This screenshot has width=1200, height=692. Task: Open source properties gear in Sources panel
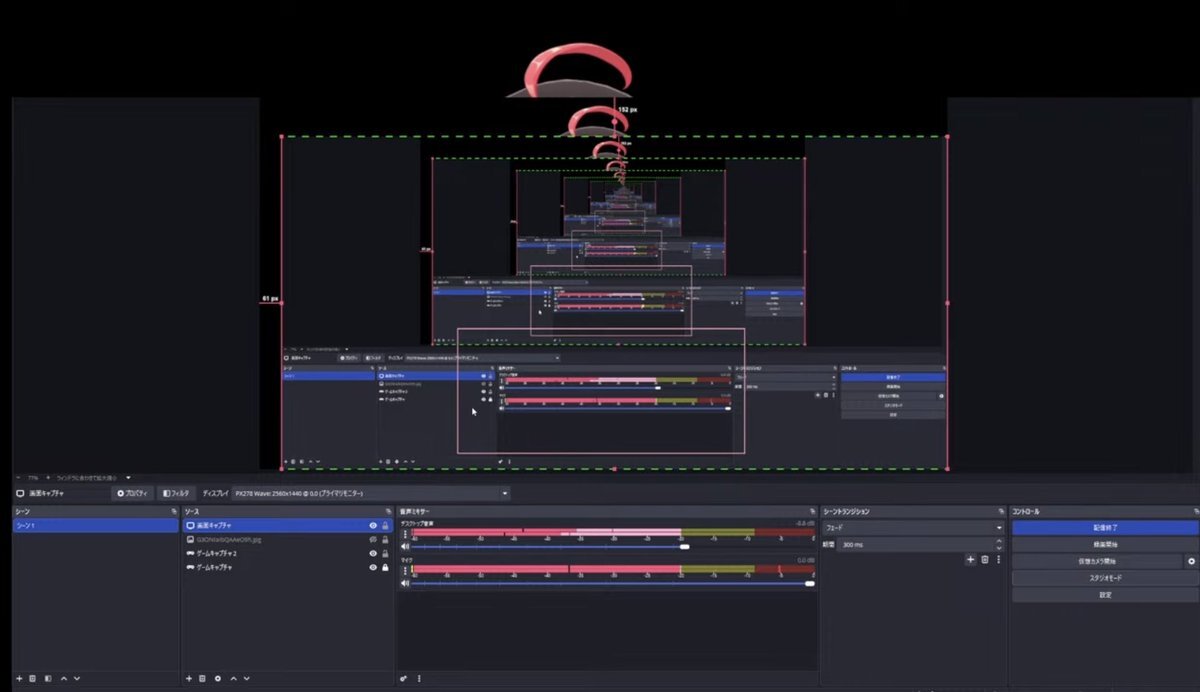tap(218, 678)
